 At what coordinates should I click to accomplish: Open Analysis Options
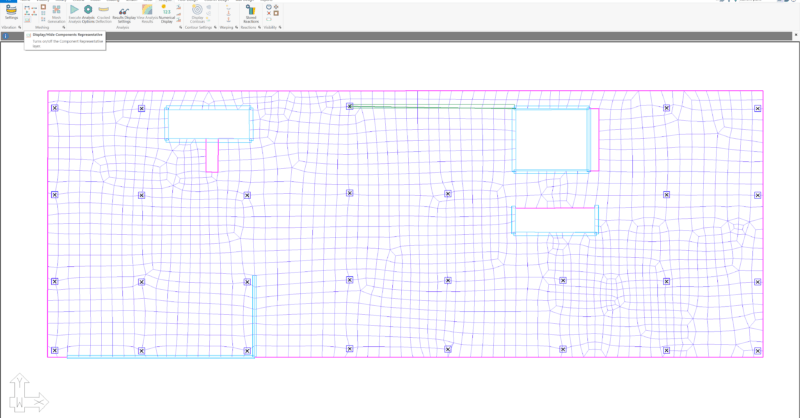click(88, 13)
